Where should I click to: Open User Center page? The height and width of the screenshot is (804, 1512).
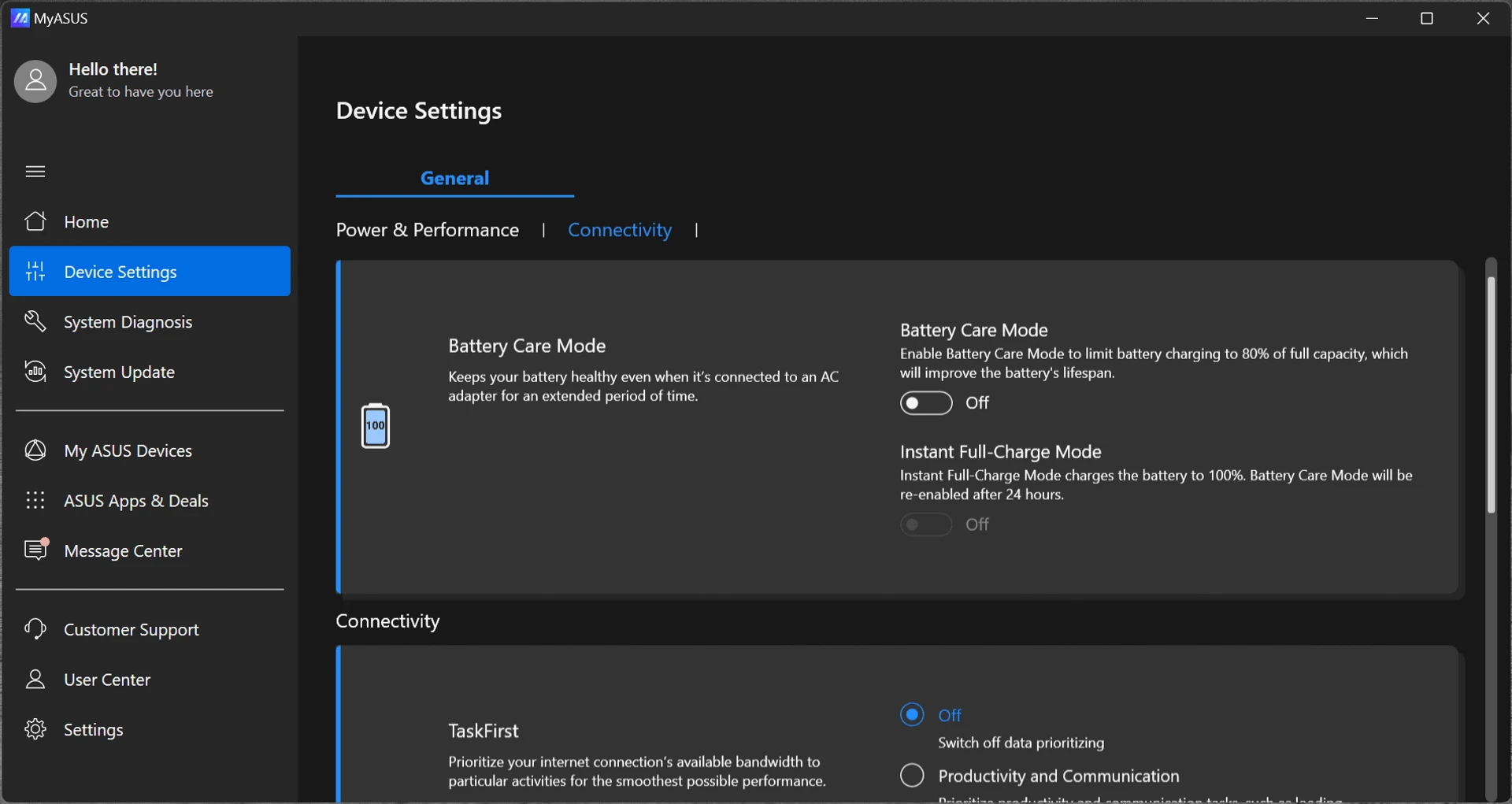pos(150,680)
